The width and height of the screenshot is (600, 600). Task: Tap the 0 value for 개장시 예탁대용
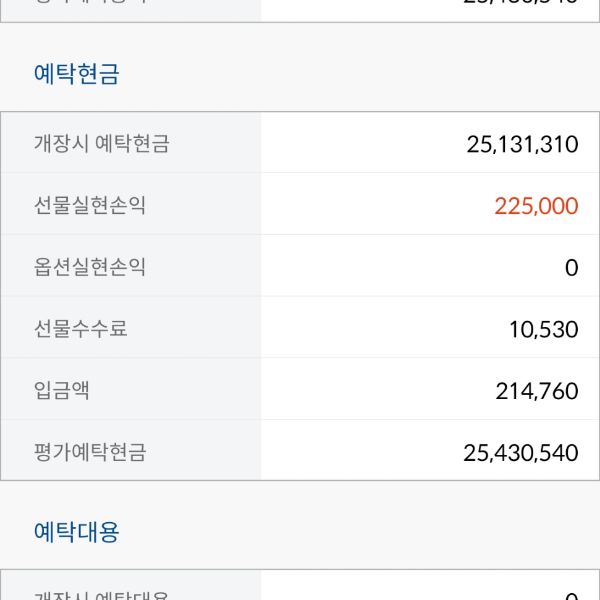tap(571, 596)
